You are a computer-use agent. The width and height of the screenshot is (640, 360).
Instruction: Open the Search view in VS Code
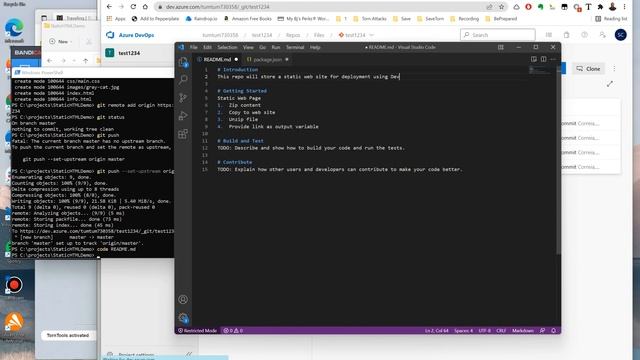pos(183,80)
